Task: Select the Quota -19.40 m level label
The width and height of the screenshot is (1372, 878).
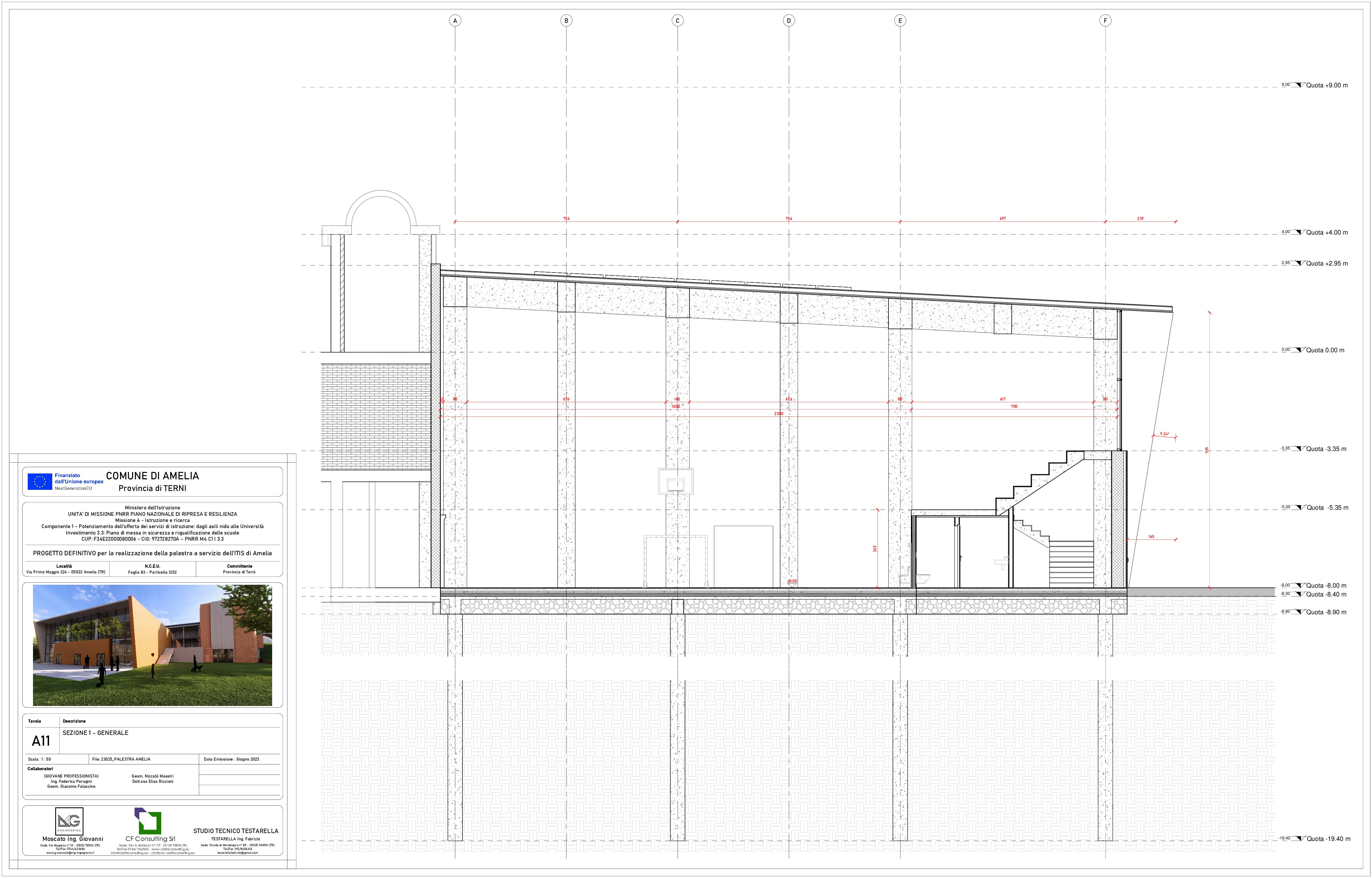Action: 1329,839
